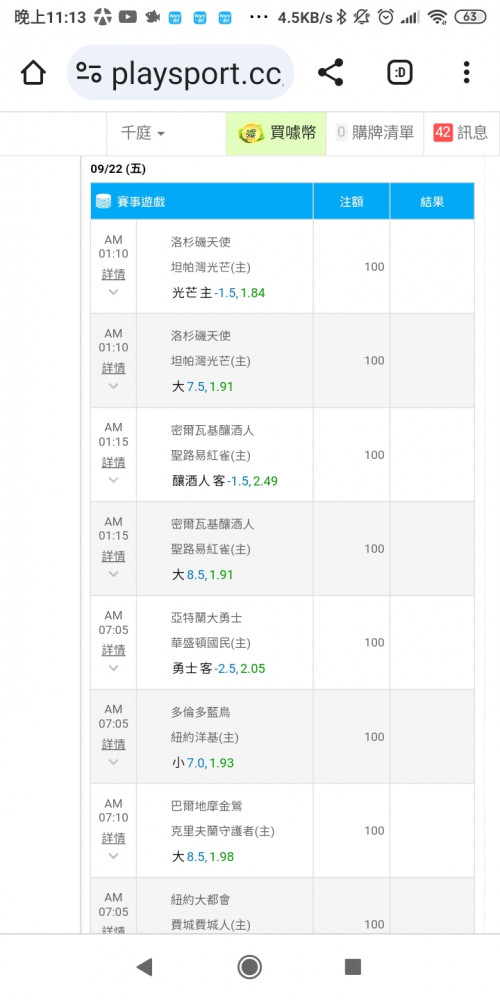Tap the Android recent apps square button
This screenshot has height=1000, width=500.
[353, 967]
